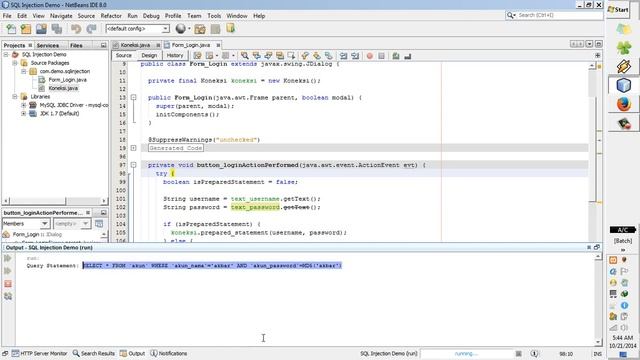Viewport: 640px width, 360px height.
Task: Click the globe browser icon in toolbar
Action: click(180, 29)
